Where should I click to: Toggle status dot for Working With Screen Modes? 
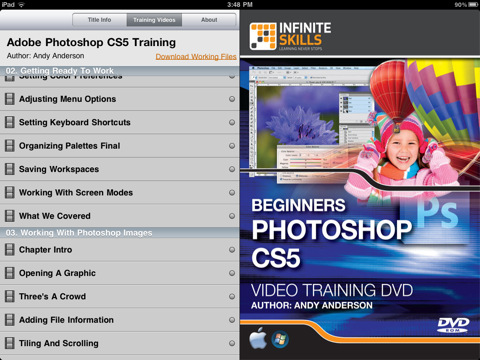click(x=232, y=192)
